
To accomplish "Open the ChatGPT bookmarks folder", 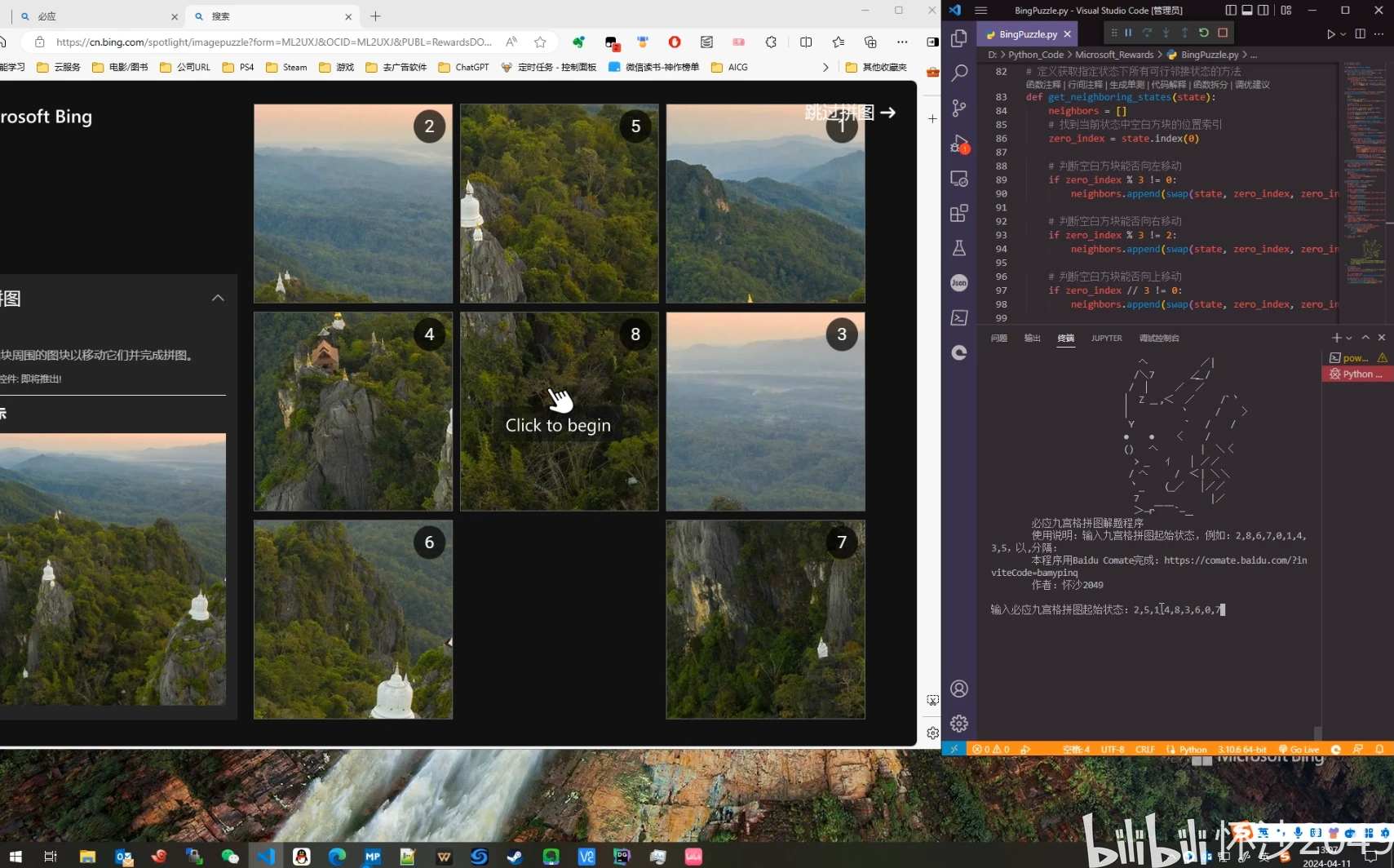I will 463,67.
